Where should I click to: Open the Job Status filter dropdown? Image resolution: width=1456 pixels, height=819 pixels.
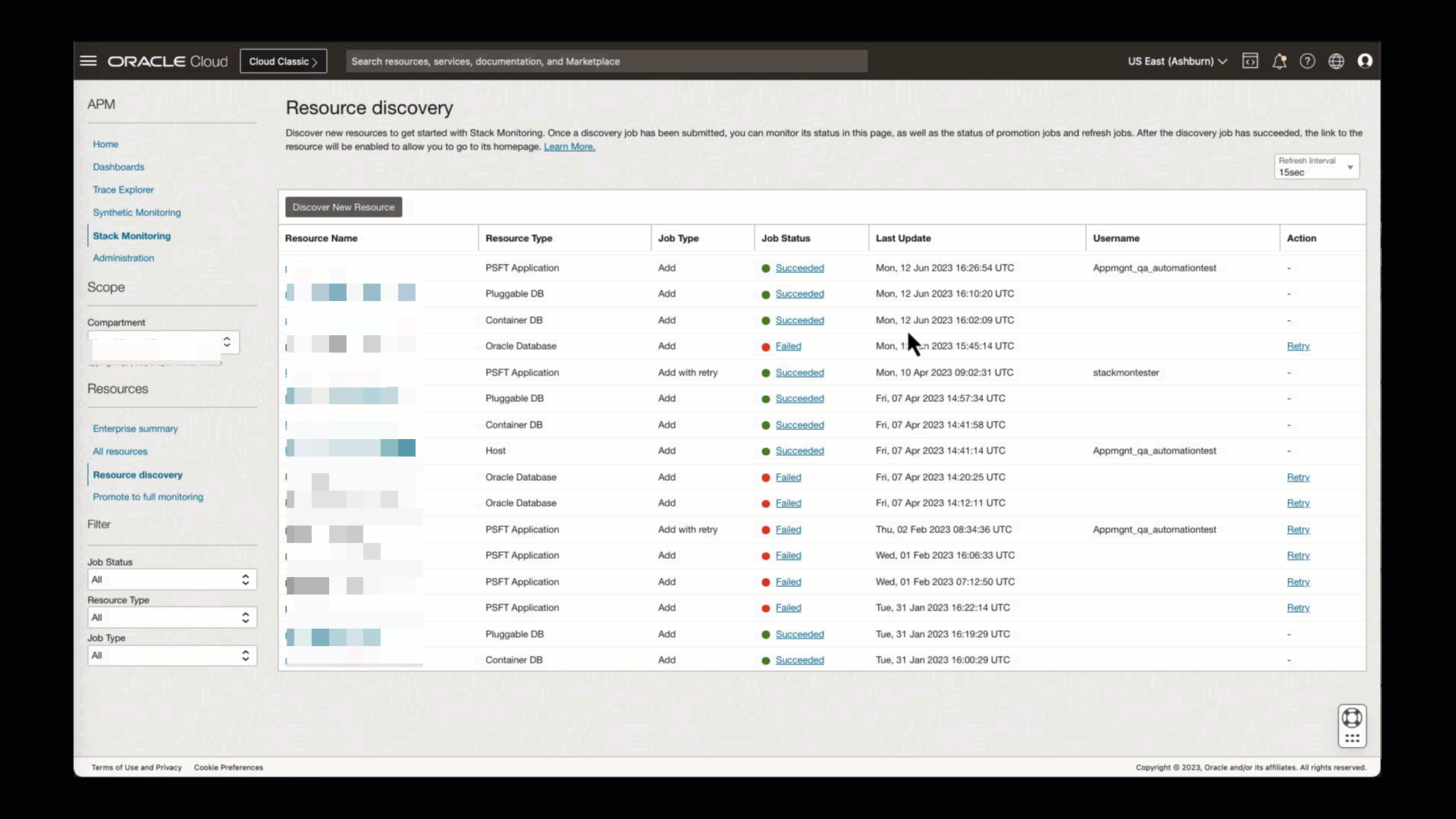tap(171, 579)
